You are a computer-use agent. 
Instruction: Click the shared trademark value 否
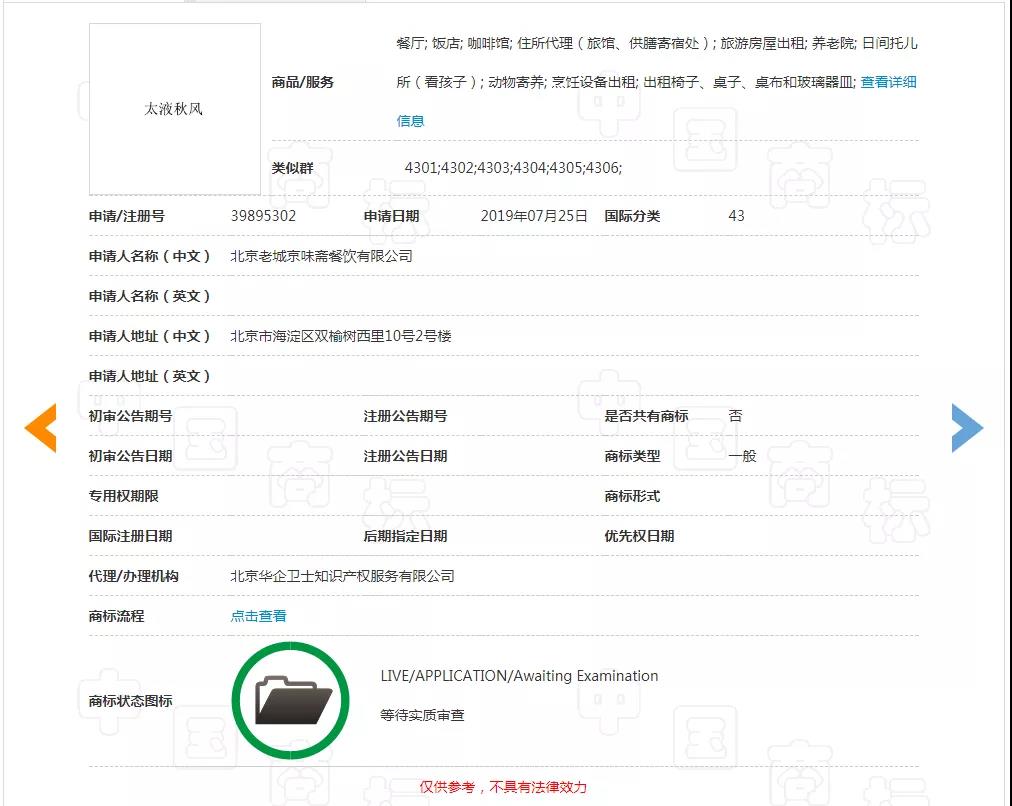pos(735,416)
